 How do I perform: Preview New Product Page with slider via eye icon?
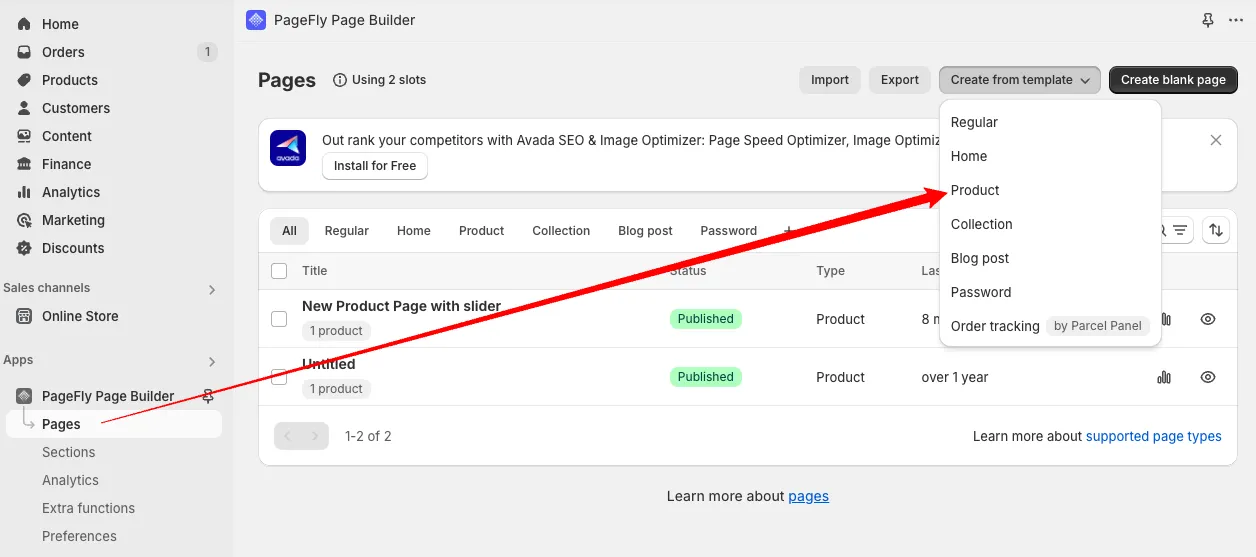point(1208,319)
